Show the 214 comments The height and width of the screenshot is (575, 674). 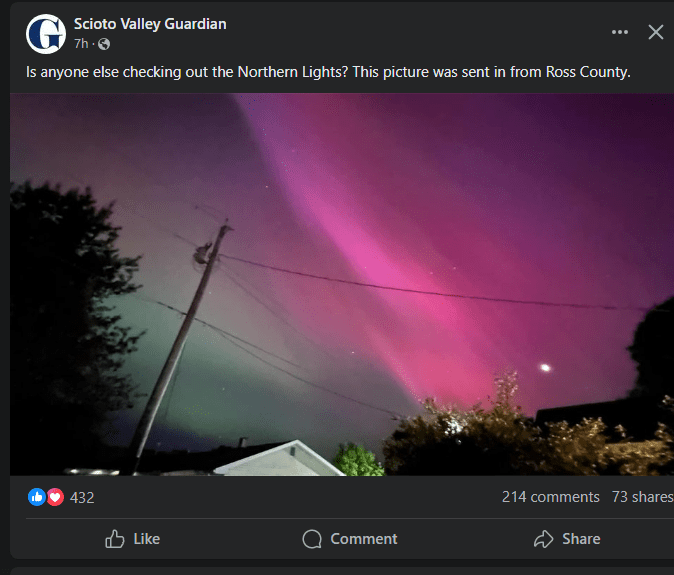[x=551, y=497]
